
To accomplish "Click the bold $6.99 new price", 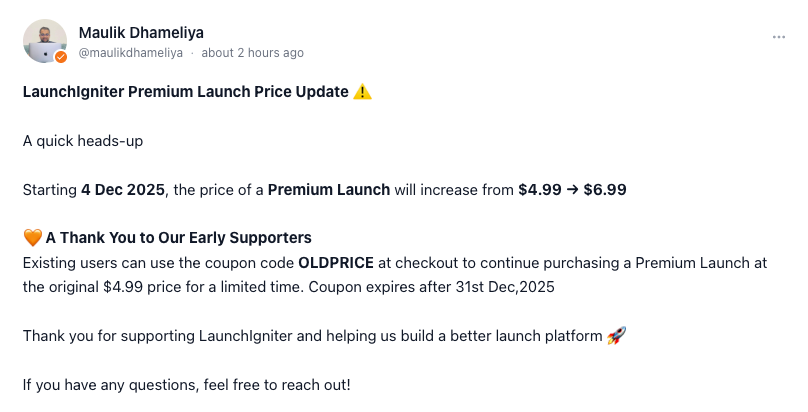I will point(605,190).
